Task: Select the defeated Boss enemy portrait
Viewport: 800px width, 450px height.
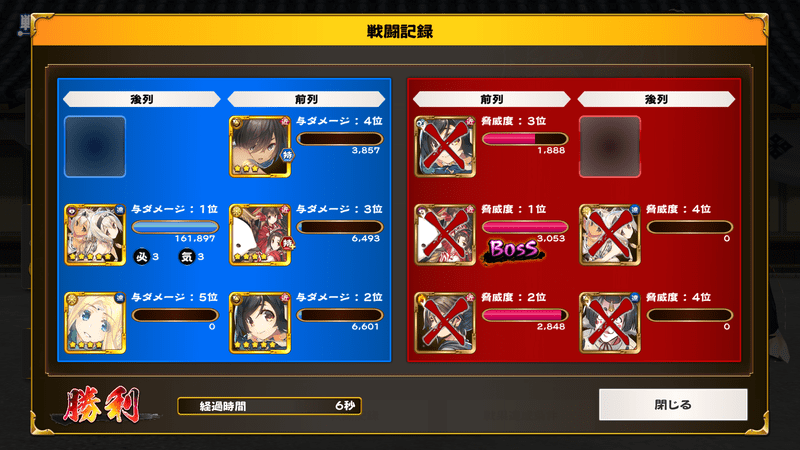Action: point(445,235)
